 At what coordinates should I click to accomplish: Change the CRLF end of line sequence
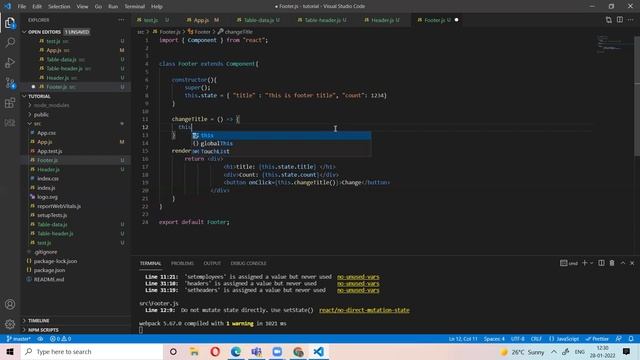536,339
